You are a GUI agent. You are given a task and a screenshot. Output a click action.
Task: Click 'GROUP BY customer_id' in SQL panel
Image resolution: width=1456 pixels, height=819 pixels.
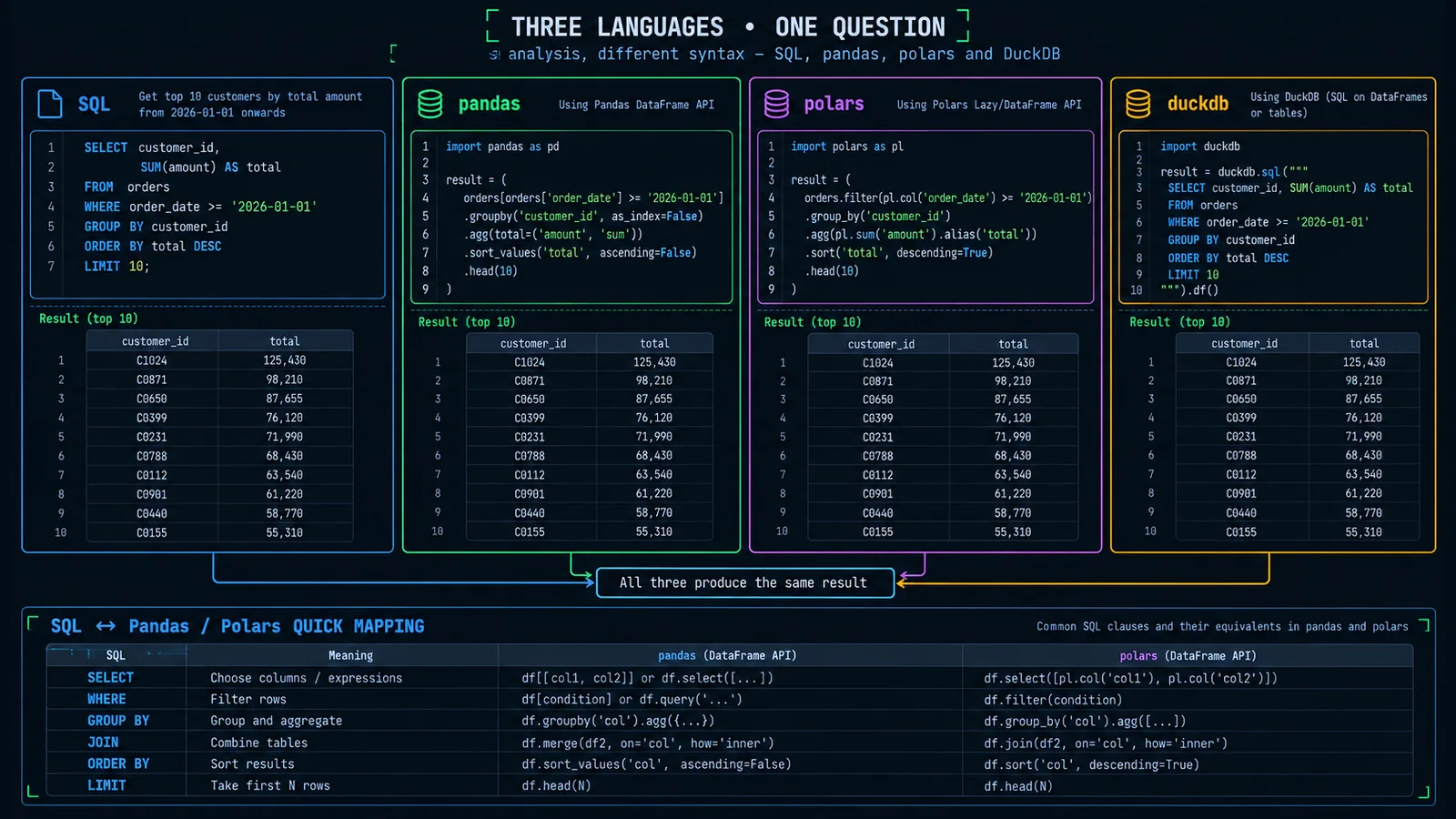[156, 227]
